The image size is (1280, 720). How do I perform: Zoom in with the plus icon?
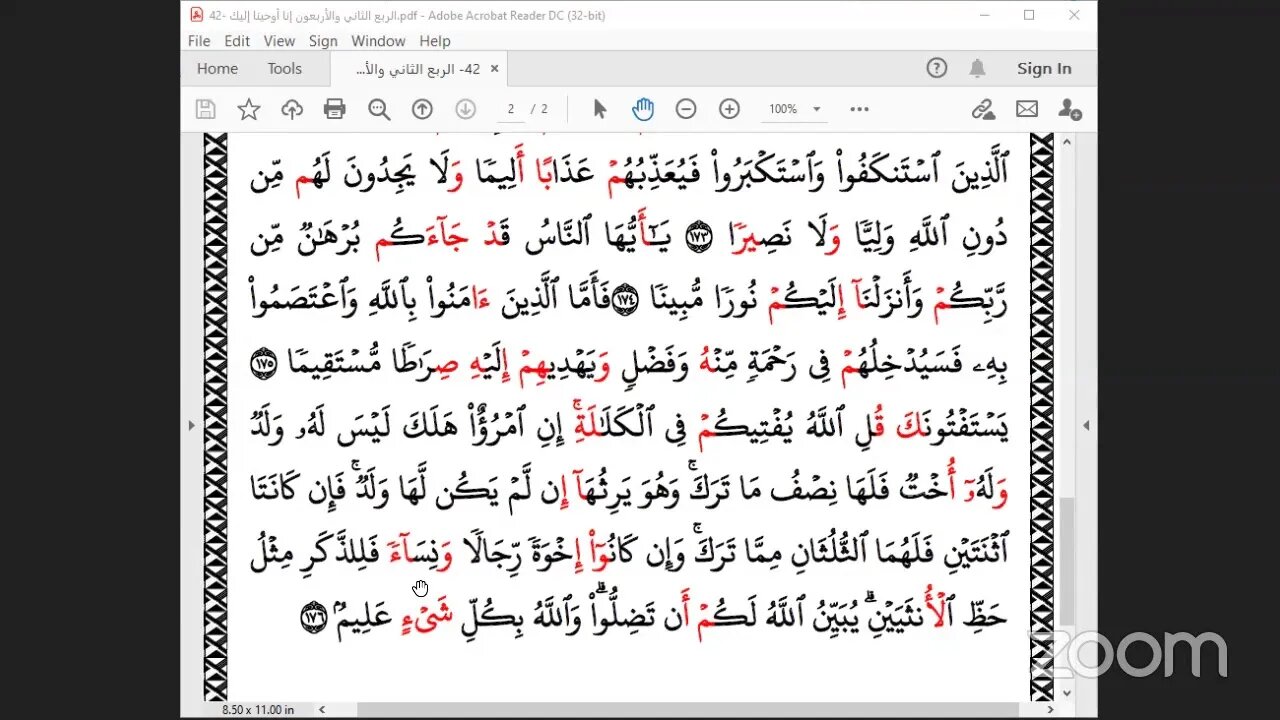click(729, 109)
